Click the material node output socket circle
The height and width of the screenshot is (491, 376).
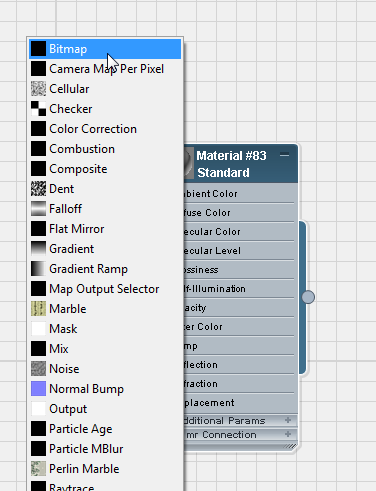click(308, 297)
